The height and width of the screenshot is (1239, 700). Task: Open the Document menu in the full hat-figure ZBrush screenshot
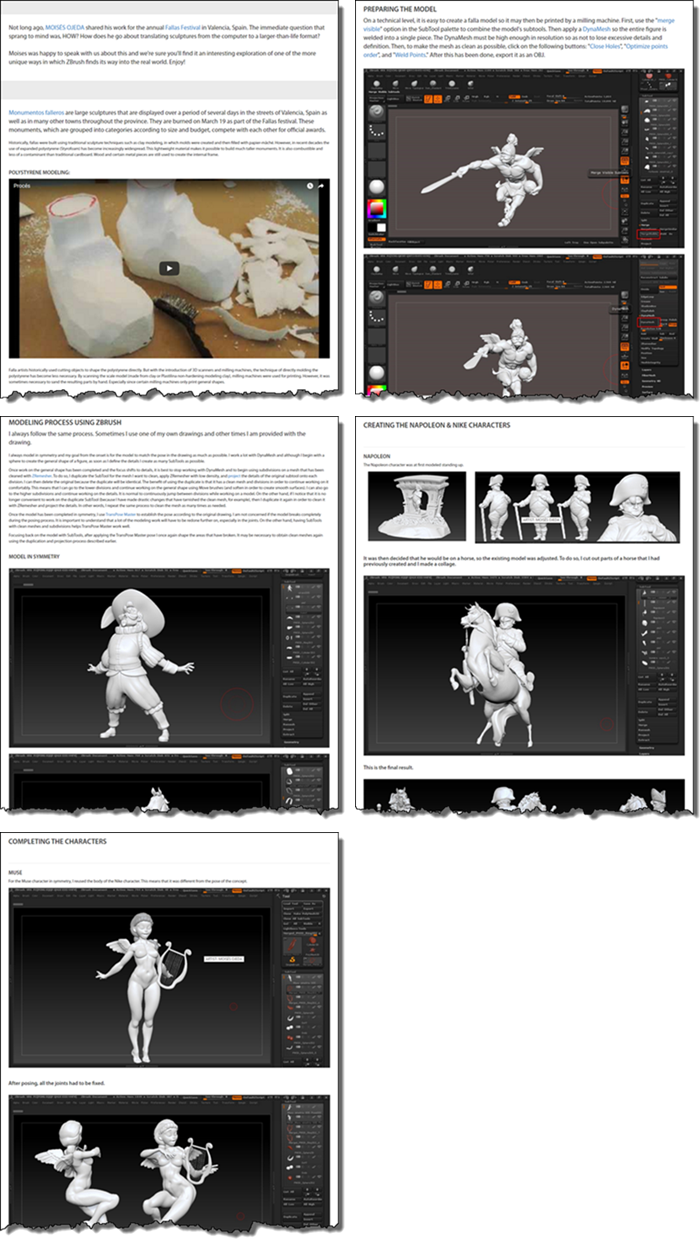point(48,576)
